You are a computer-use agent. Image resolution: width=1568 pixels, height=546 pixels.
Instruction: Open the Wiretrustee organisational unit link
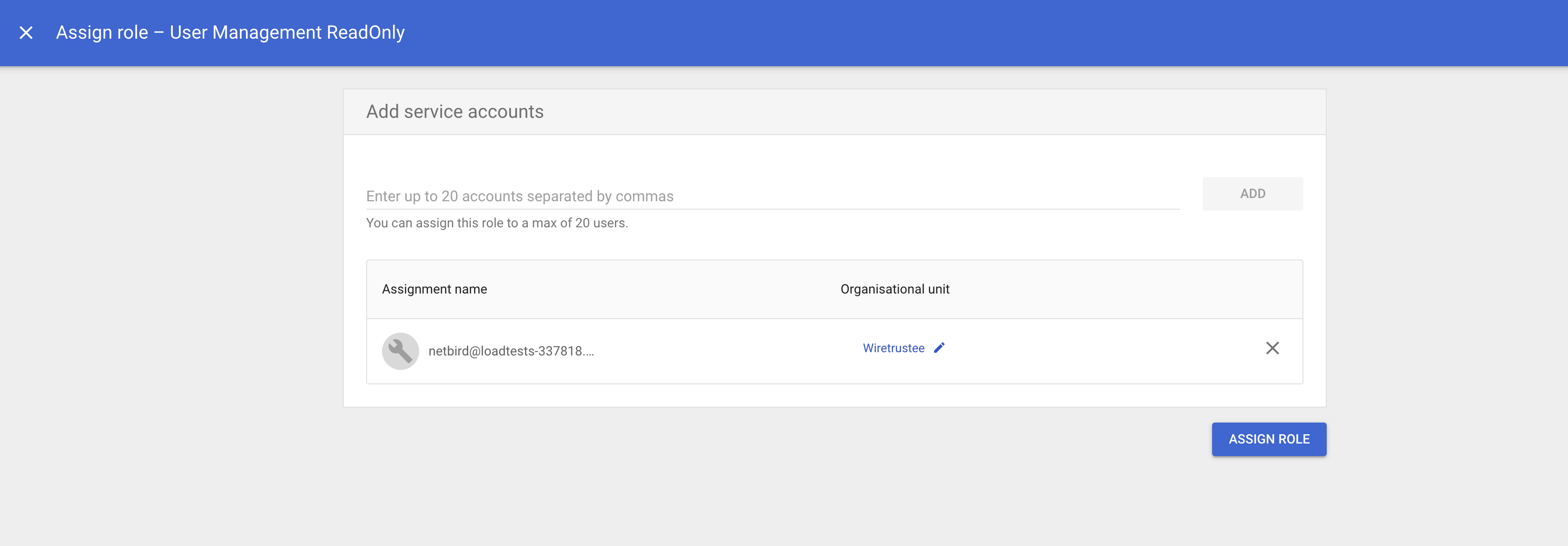(893, 348)
